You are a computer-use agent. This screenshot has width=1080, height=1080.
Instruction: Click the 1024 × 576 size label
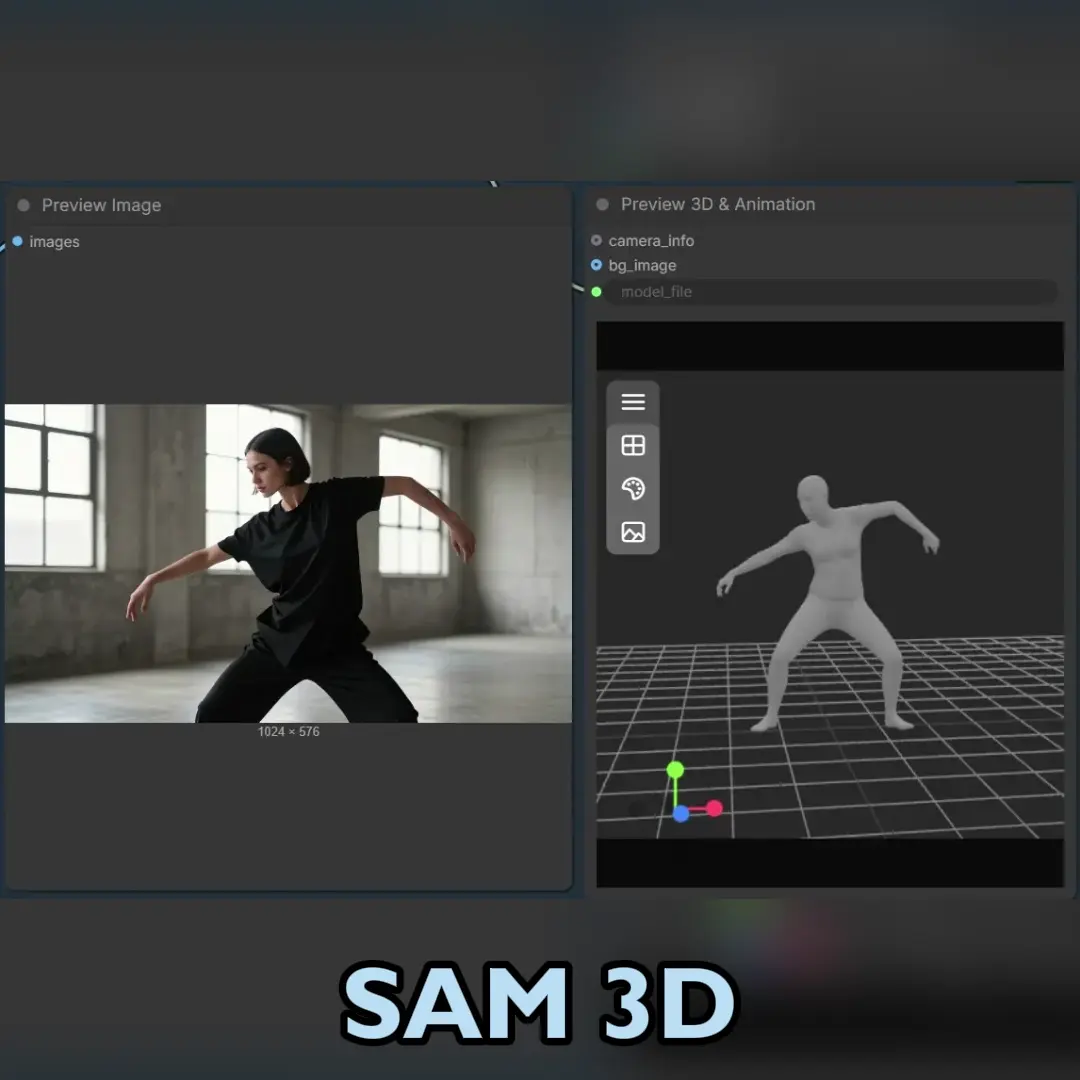pos(288,731)
